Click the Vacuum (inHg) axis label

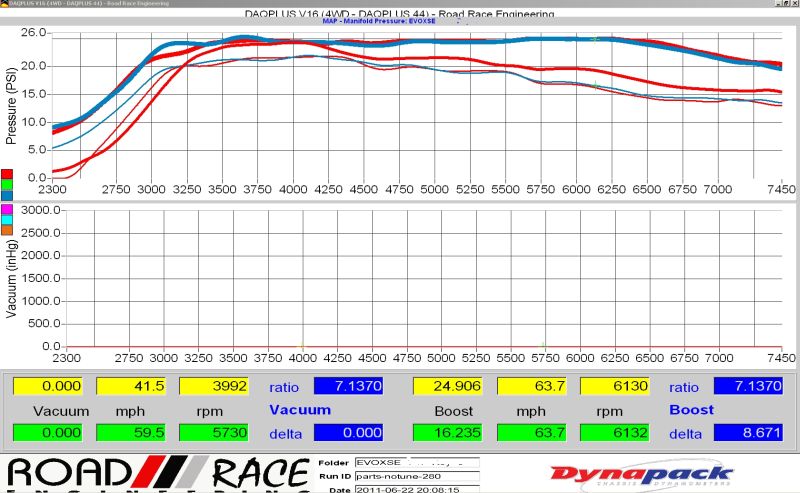[x=11, y=278]
